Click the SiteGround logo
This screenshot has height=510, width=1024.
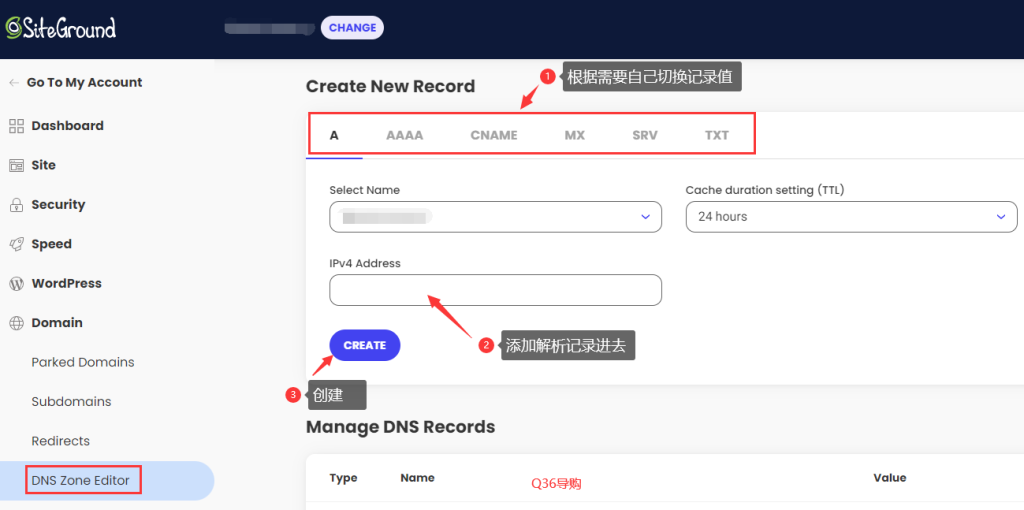tap(61, 27)
